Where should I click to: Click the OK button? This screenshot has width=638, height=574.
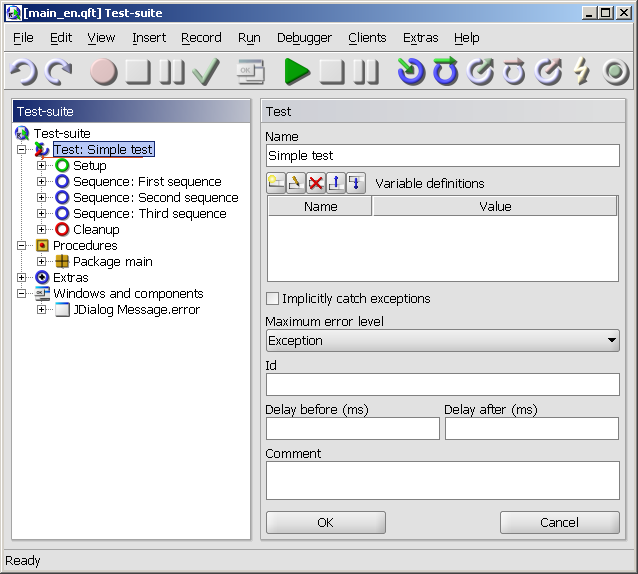click(x=325, y=522)
